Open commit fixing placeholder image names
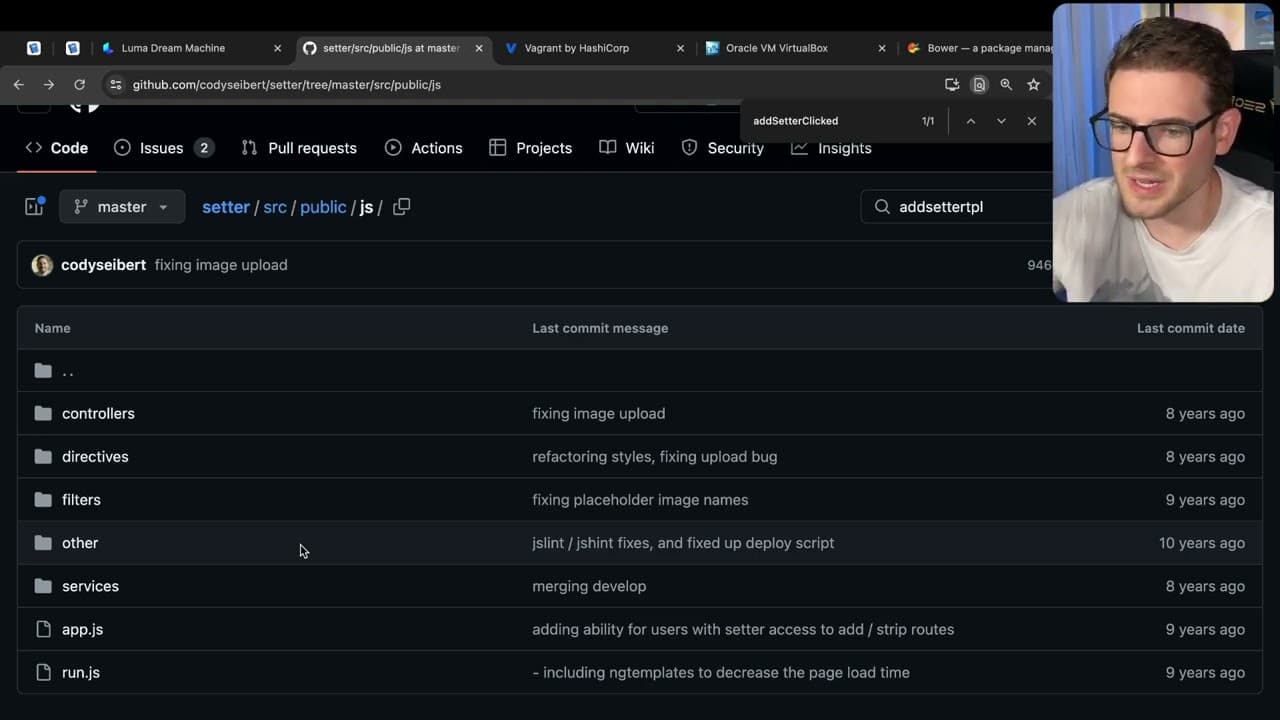The image size is (1280, 720). click(x=640, y=500)
